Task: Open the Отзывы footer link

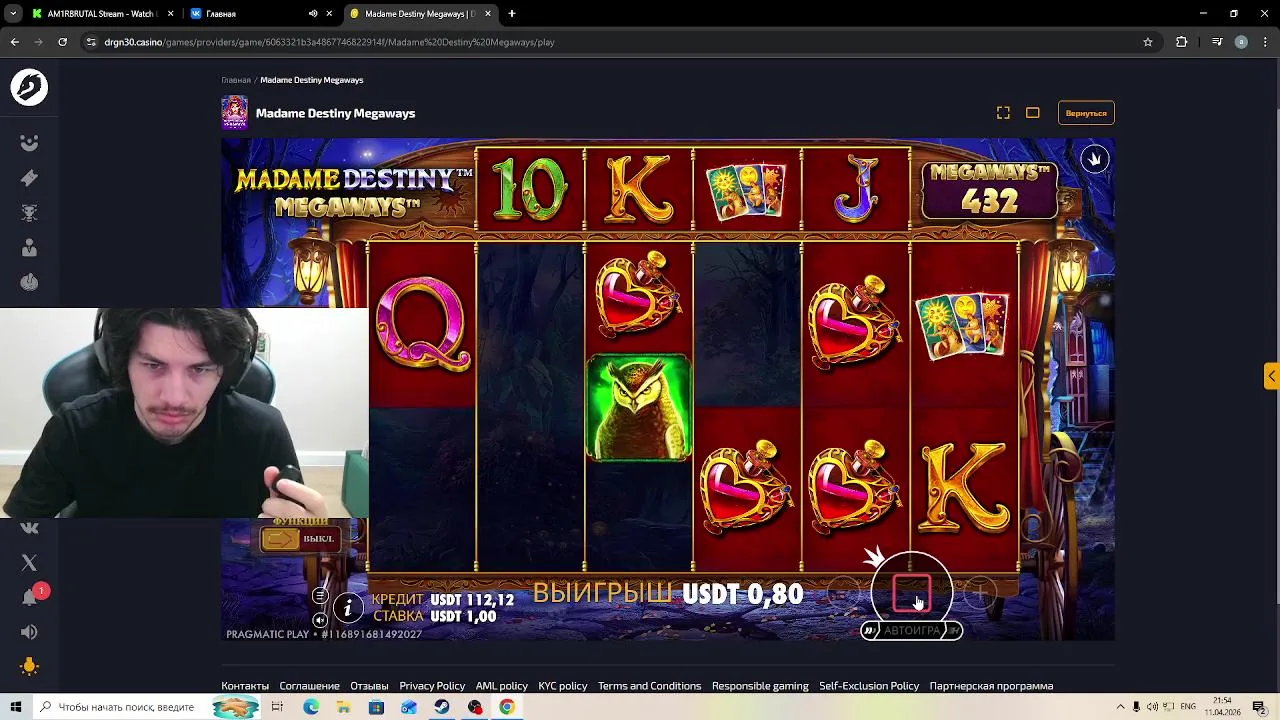Action: (369, 686)
